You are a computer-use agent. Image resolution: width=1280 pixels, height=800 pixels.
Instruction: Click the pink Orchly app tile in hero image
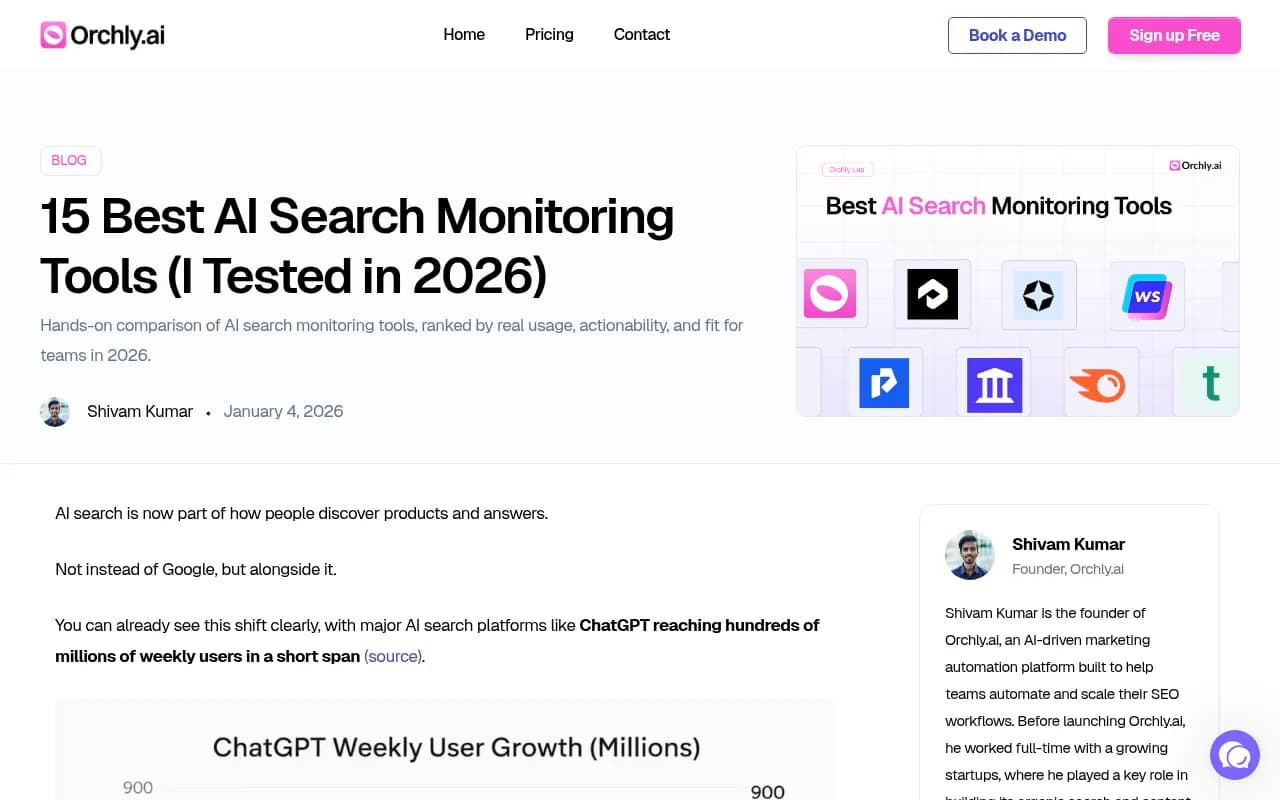(831, 294)
